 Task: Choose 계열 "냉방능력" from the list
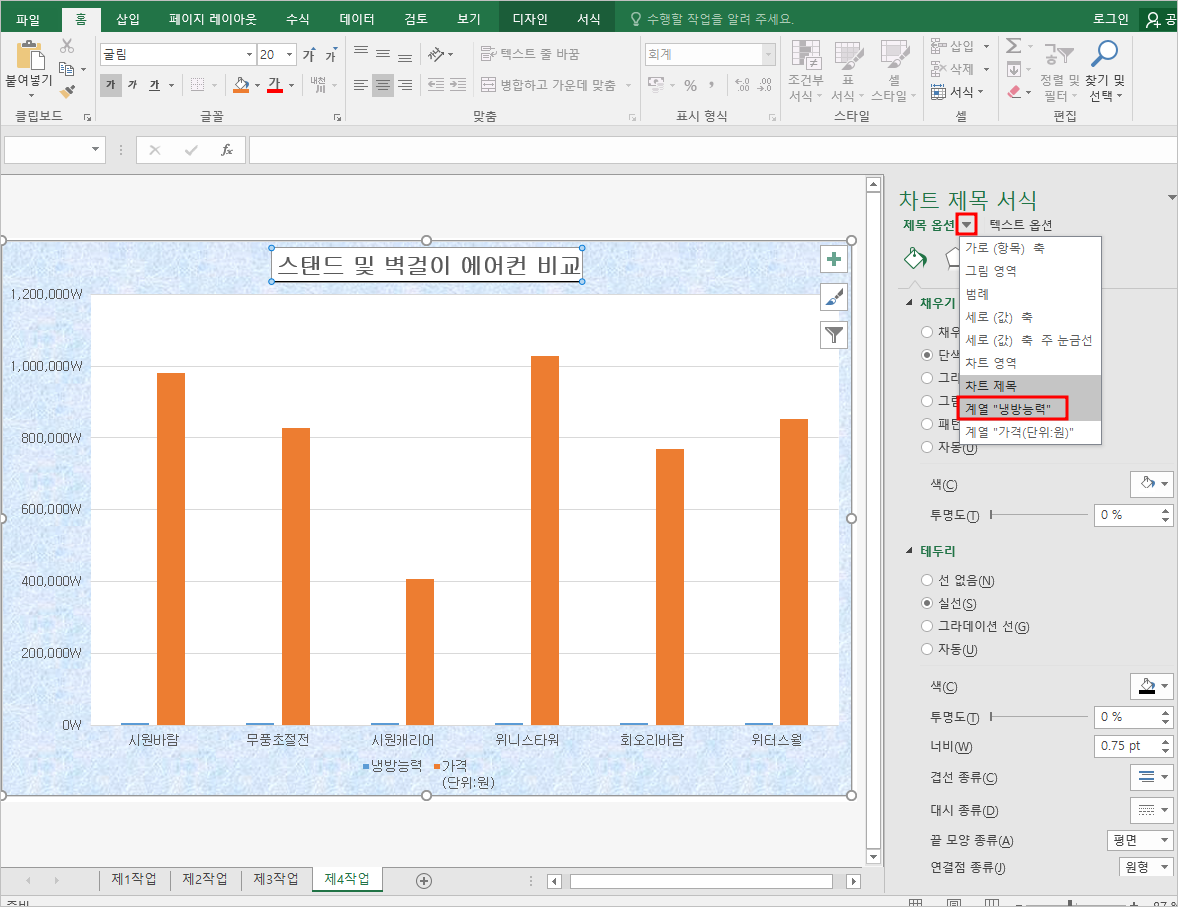(x=1030, y=409)
